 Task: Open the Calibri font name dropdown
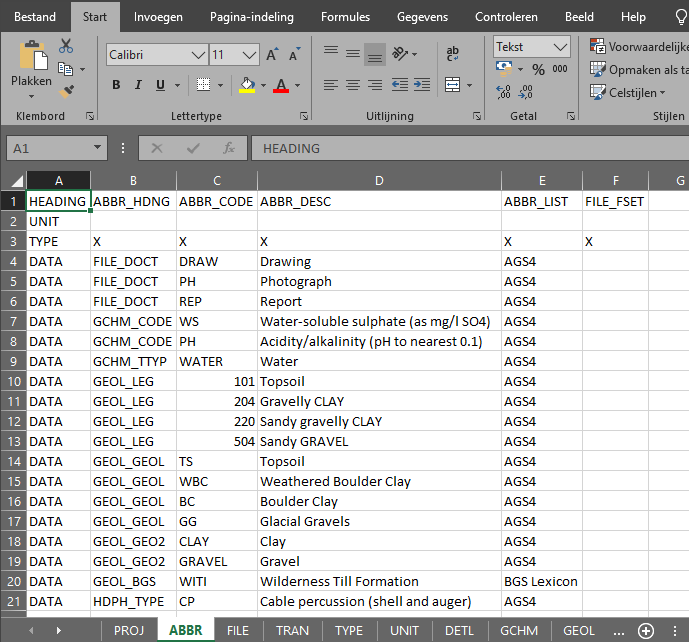tap(198, 55)
